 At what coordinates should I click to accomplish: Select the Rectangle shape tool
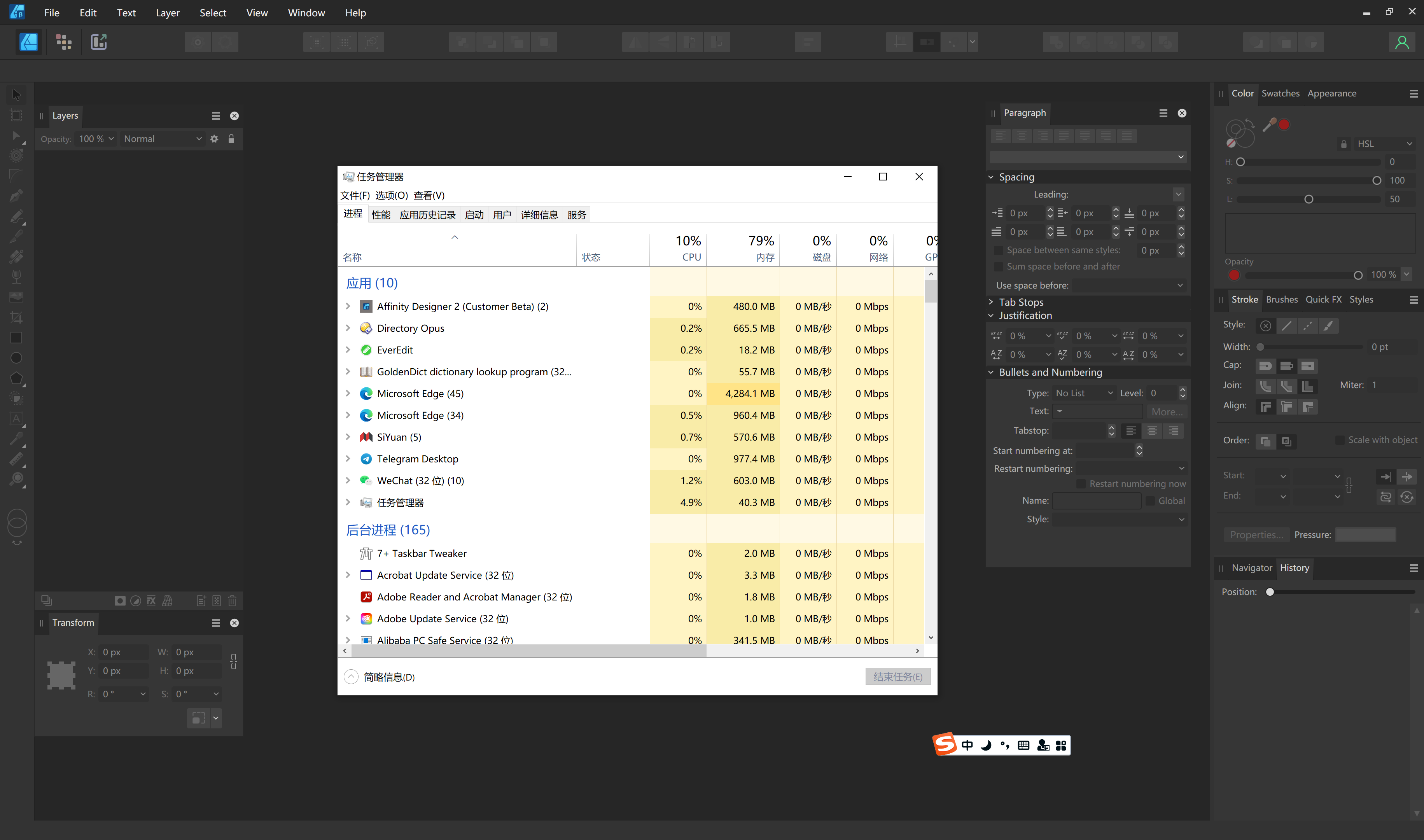coord(16,337)
